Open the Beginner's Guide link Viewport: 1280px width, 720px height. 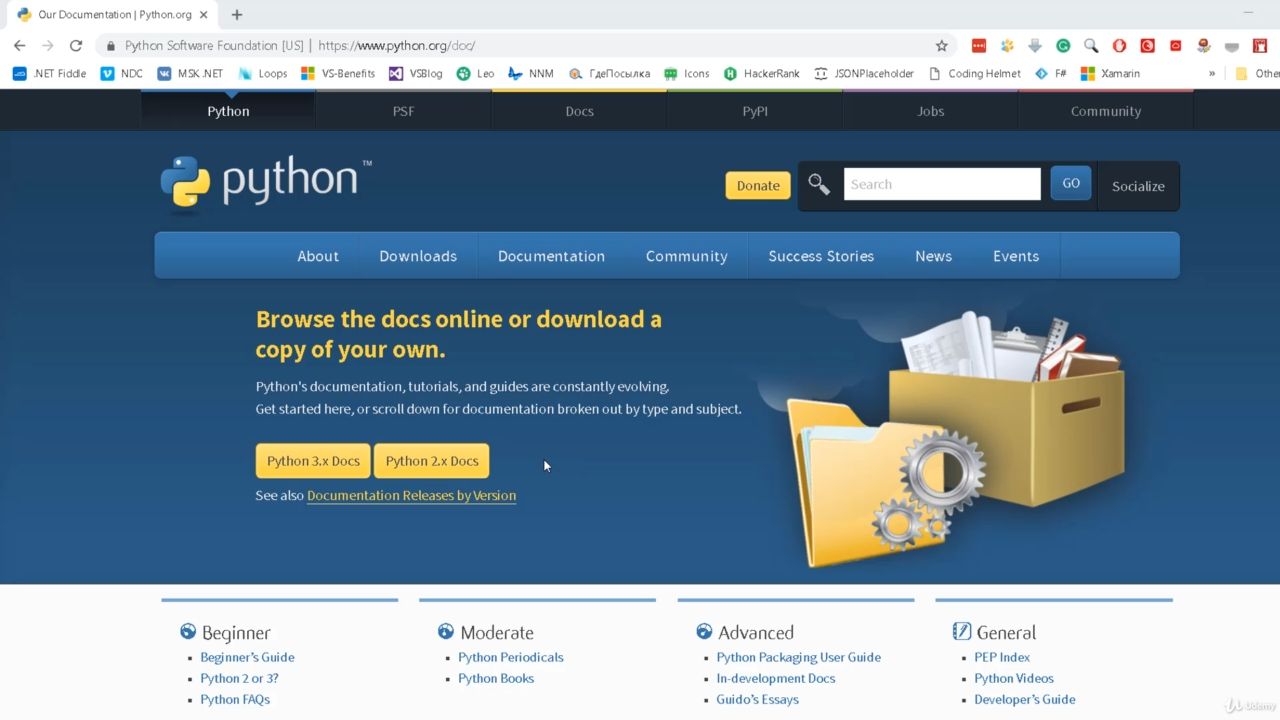pos(247,657)
